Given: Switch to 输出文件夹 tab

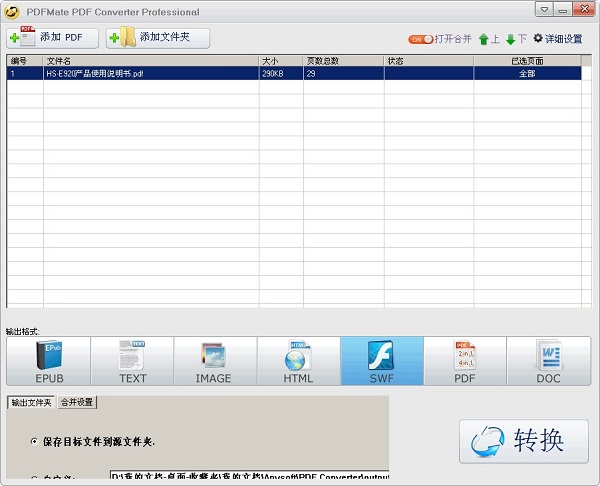Looking at the screenshot, I should 31,403.
